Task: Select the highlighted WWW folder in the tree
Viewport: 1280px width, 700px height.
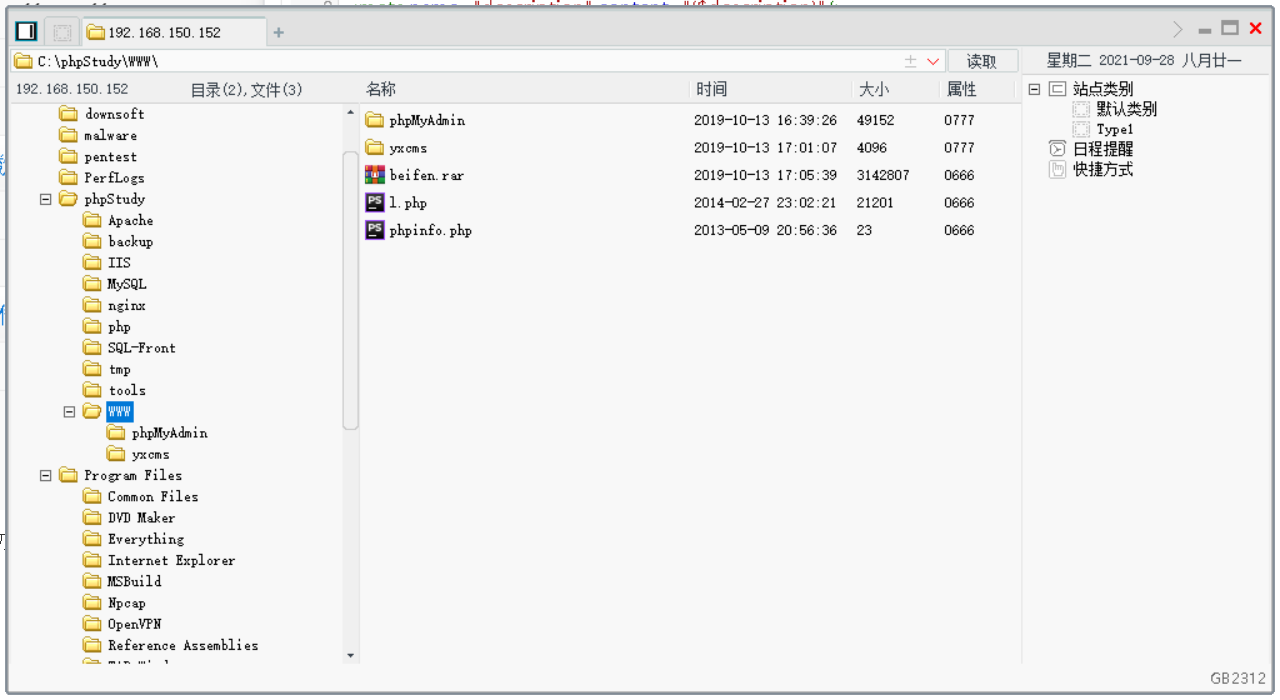Action: (120, 412)
